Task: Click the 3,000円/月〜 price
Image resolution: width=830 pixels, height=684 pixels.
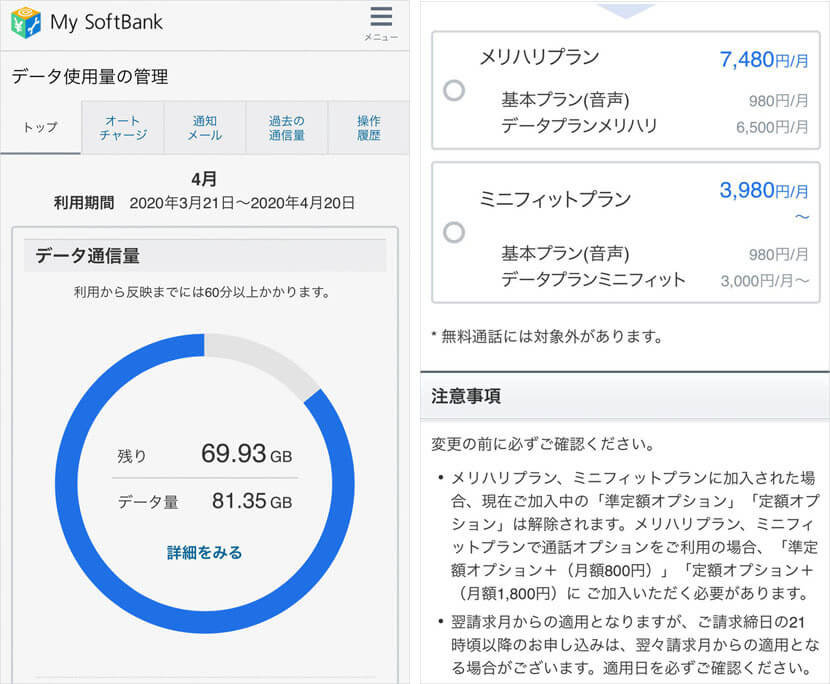Action: pos(765,281)
